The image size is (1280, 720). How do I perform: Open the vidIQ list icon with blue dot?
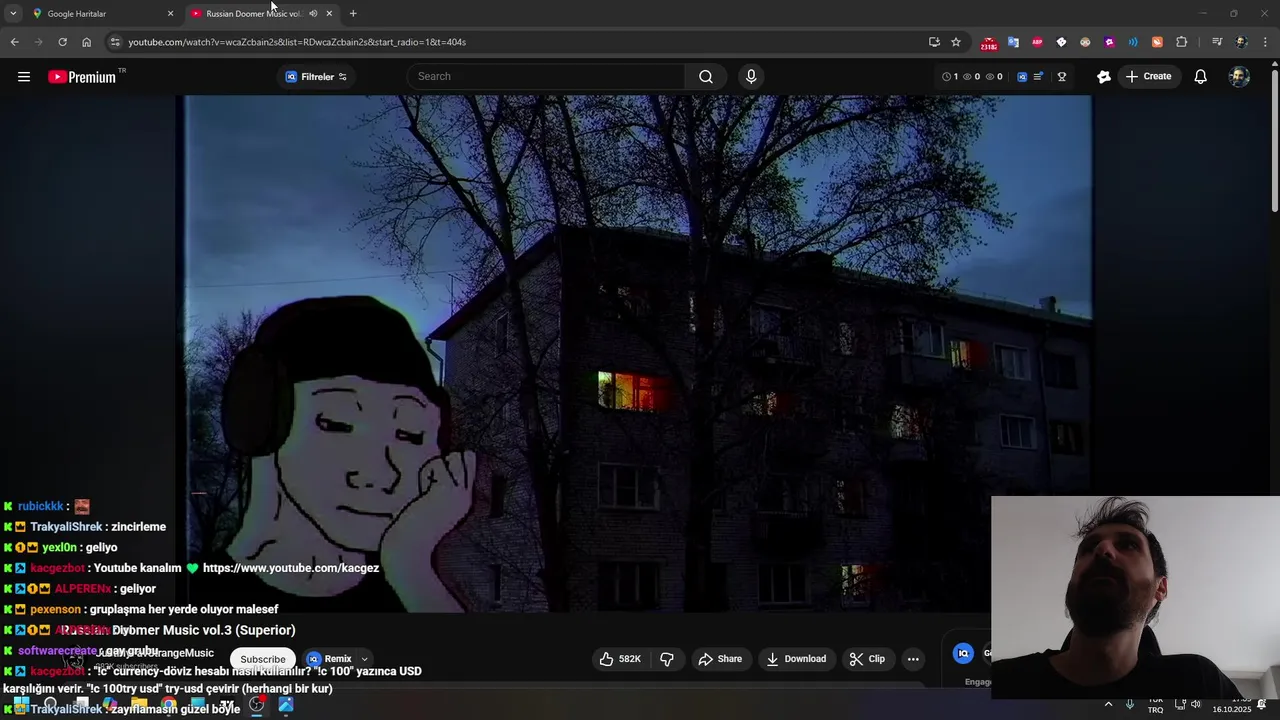[x=1039, y=76]
